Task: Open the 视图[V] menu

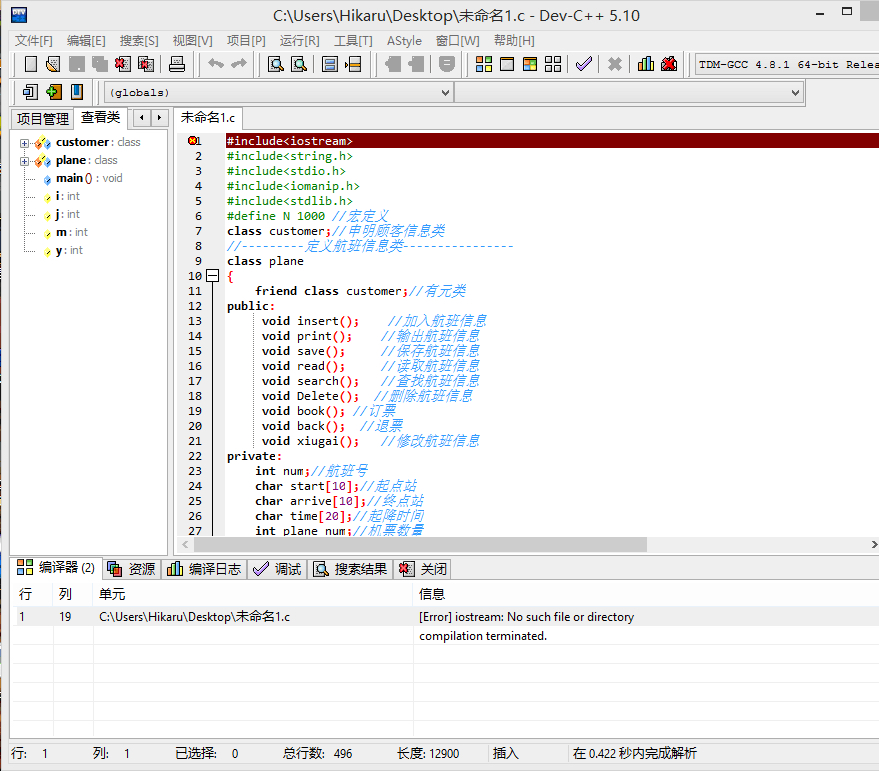Action: 192,40
